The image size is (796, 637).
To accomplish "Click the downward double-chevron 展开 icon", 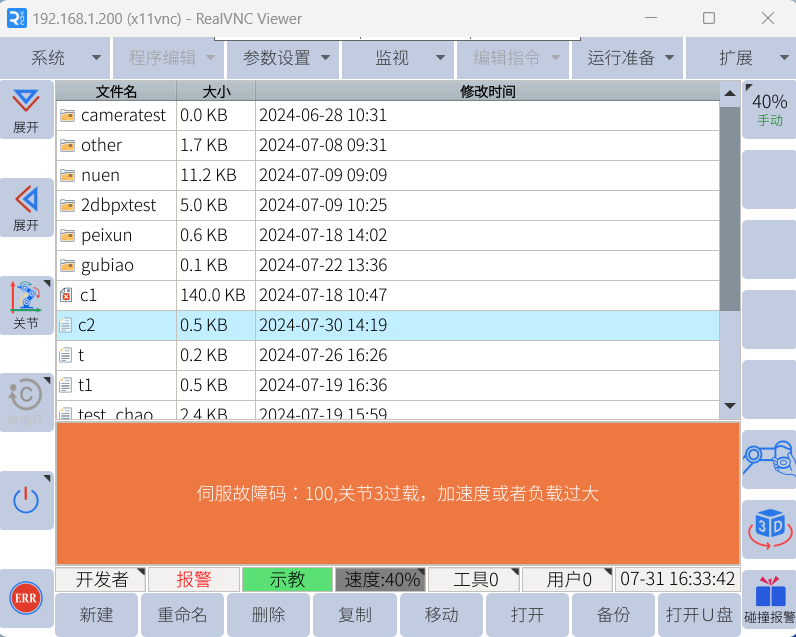I will [26, 110].
